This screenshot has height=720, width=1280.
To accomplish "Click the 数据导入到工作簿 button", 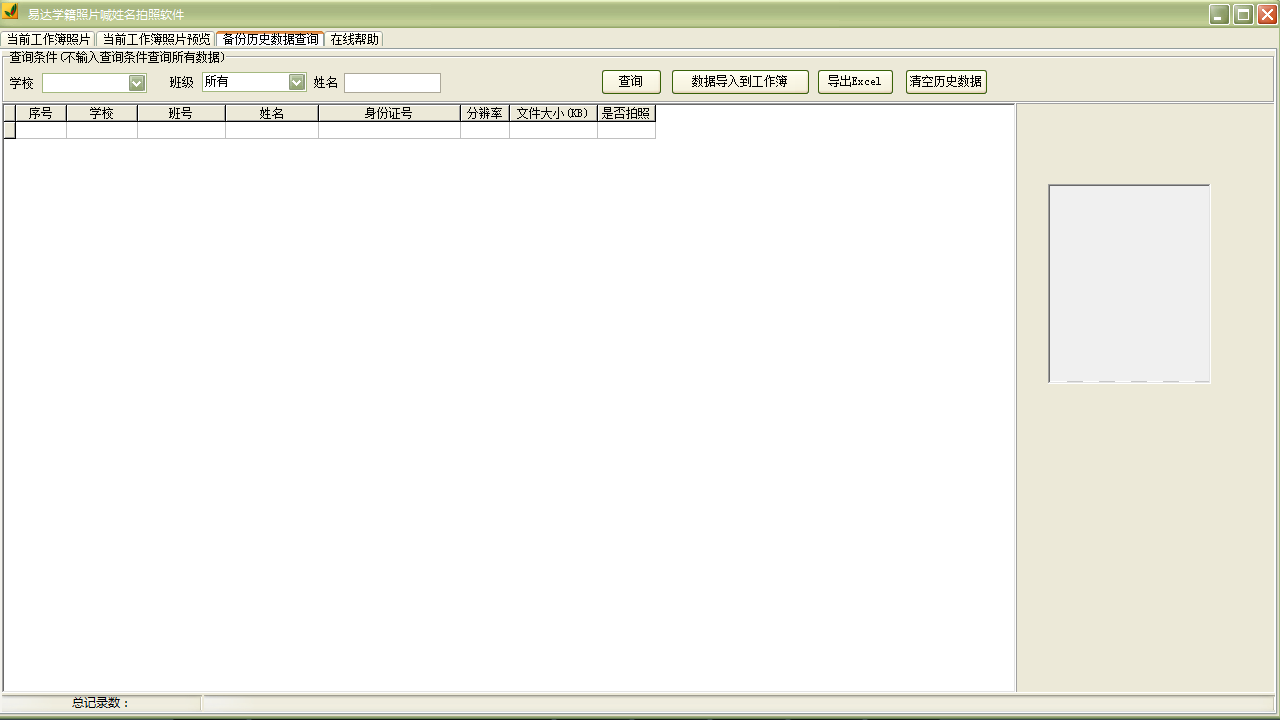I will (x=739, y=82).
